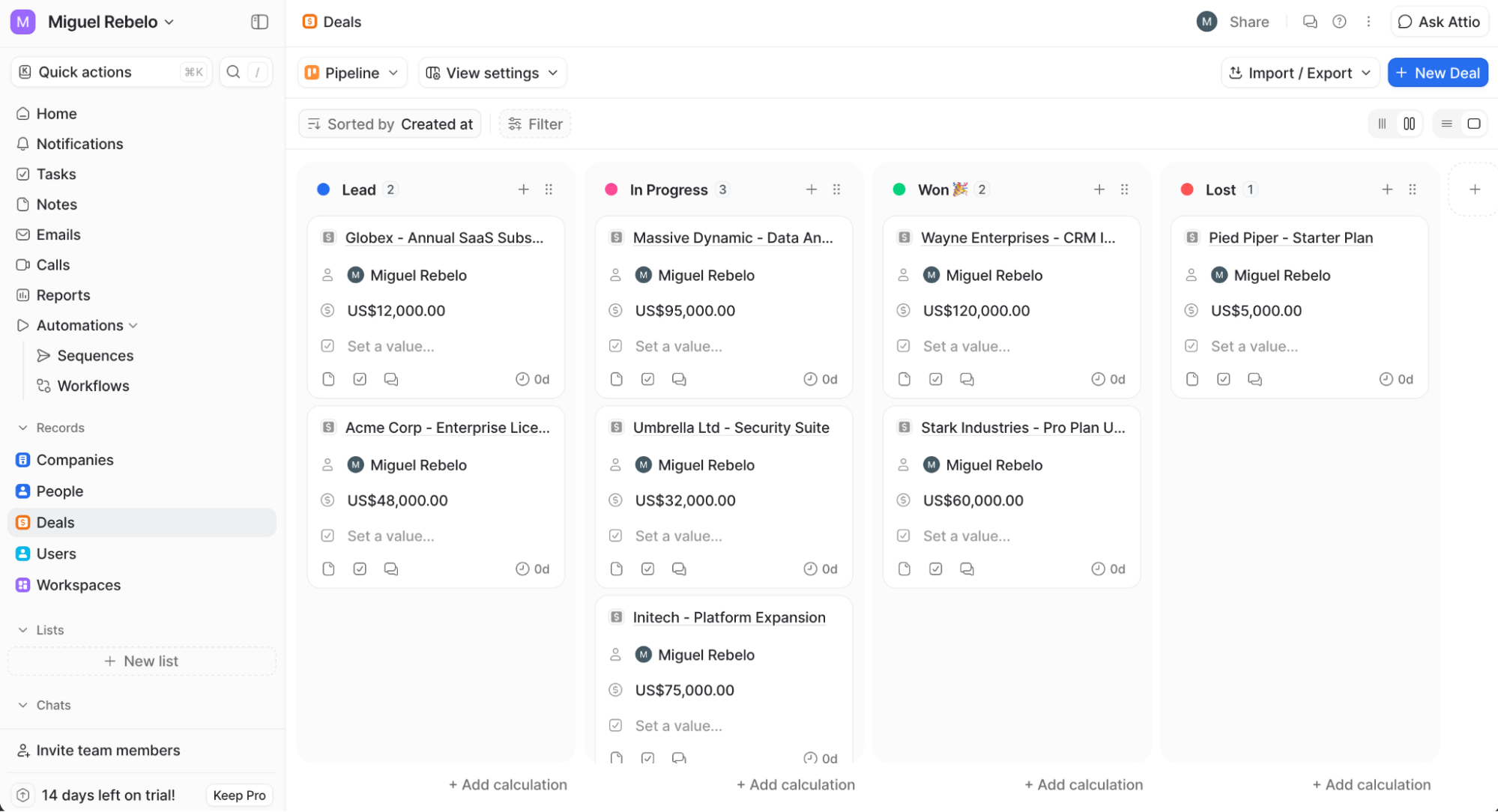Add calculation under Lead column
The height and width of the screenshot is (812, 1498).
507,784
